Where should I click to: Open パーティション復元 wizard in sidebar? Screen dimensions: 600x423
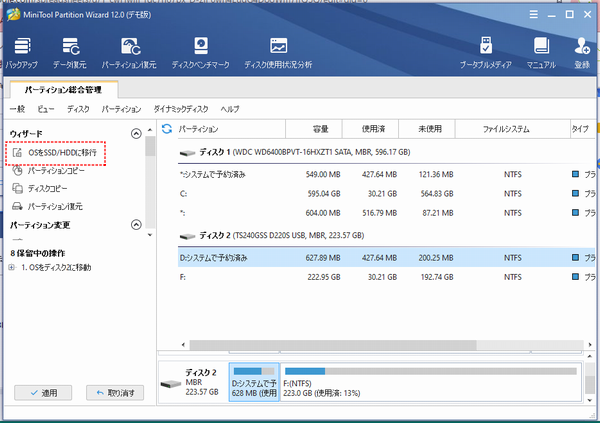click(47, 206)
